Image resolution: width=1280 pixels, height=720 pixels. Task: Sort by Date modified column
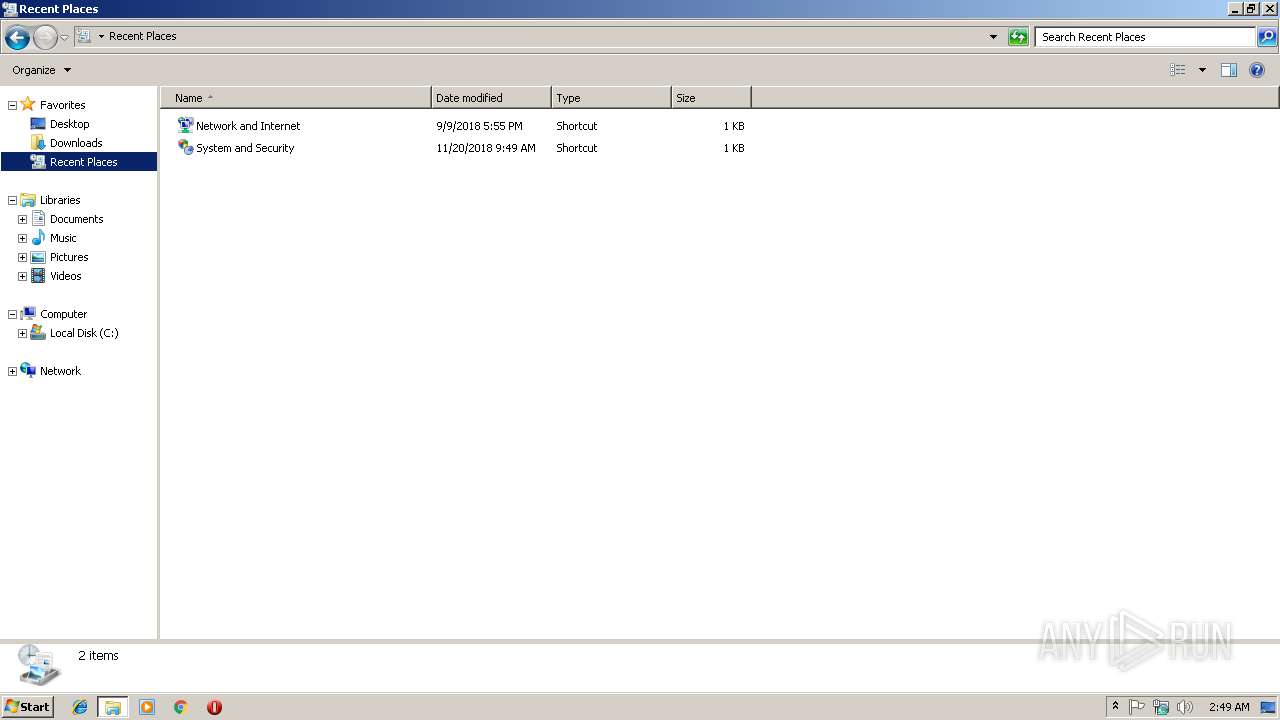(x=491, y=98)
